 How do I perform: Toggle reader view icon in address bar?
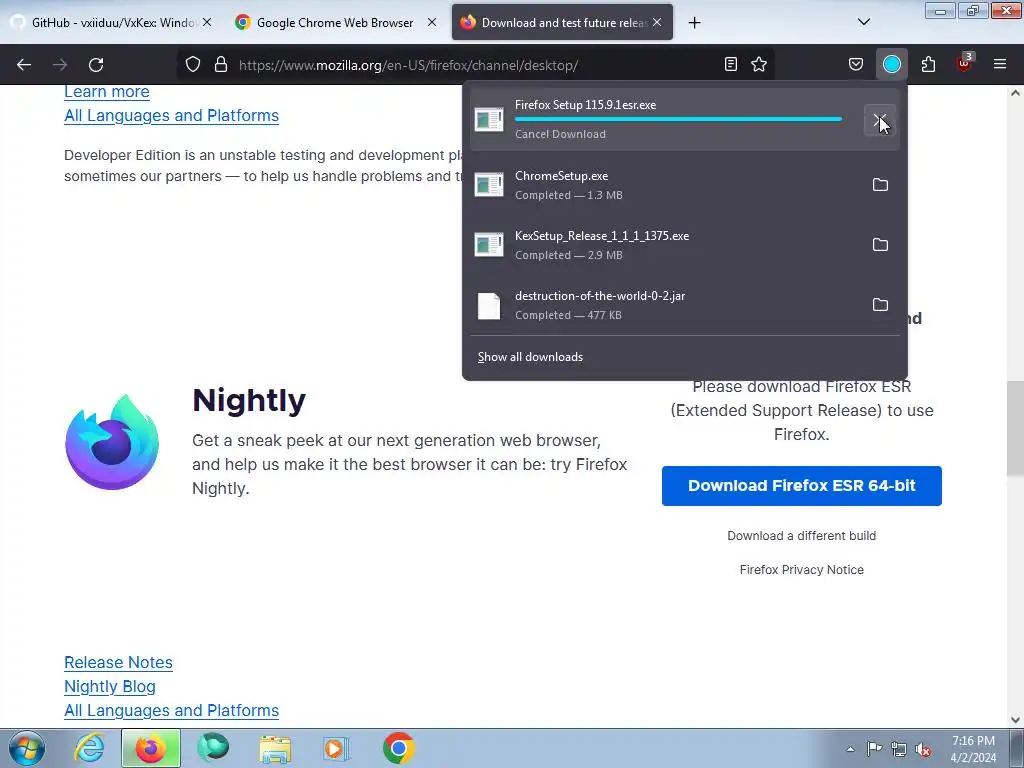(x=731, y=64)
